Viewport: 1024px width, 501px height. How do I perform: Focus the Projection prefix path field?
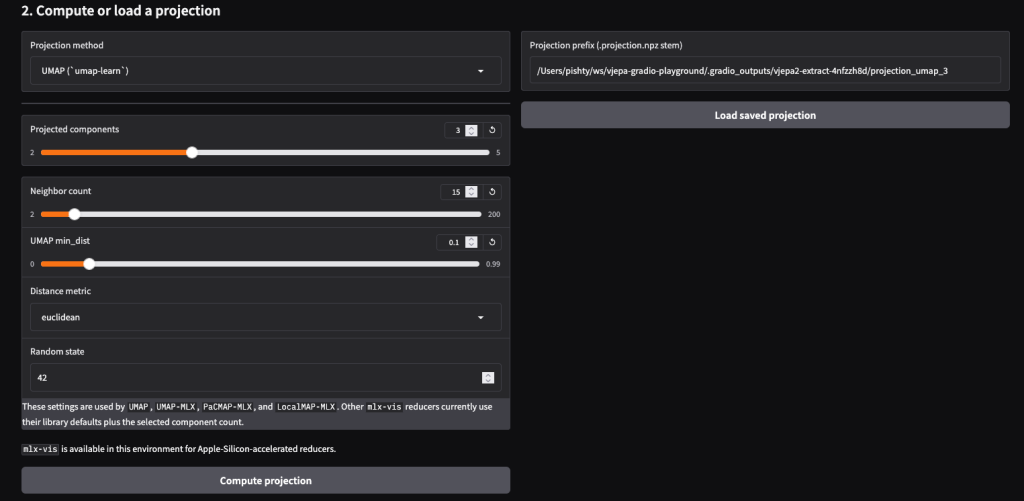[764, 70]
